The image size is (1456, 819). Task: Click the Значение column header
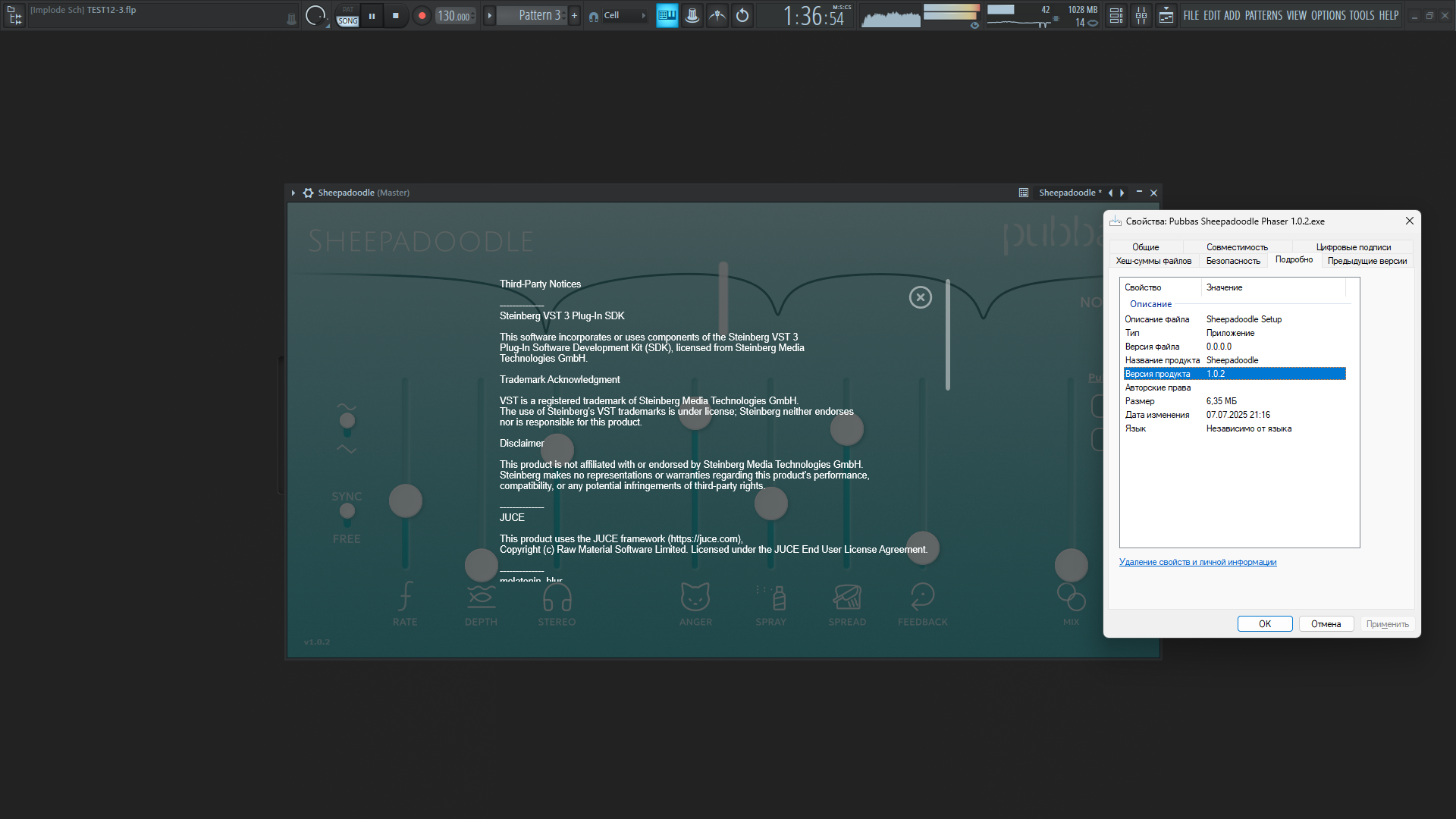pos(1274,287)
